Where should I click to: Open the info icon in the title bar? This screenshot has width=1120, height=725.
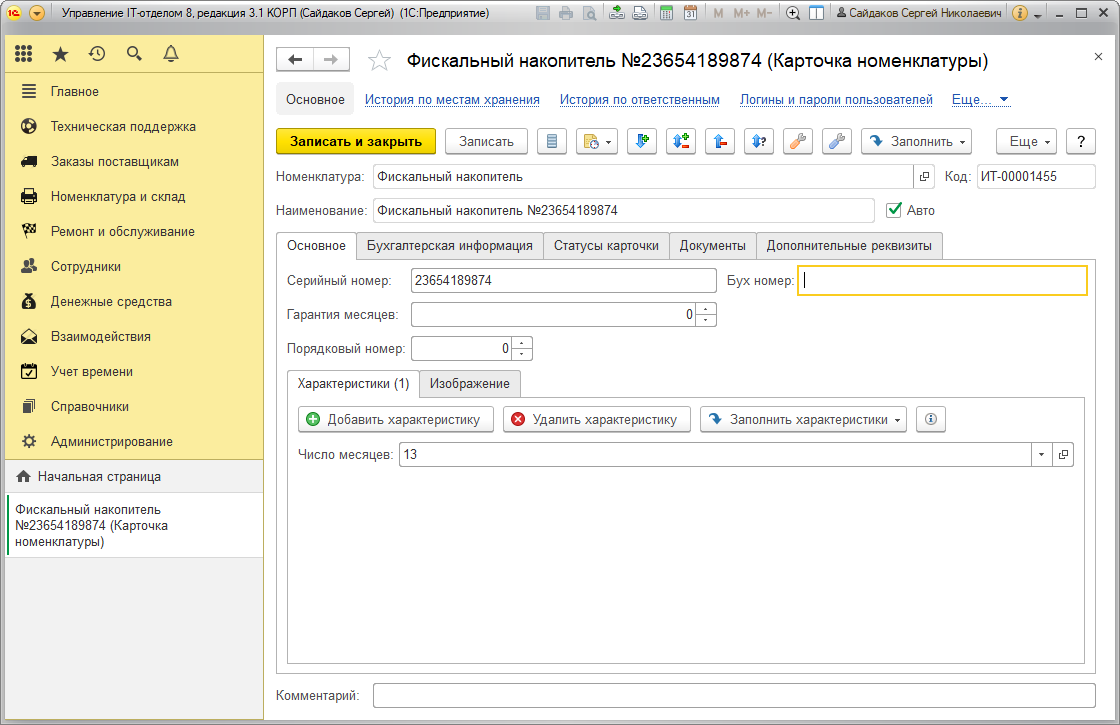(1020, 13)
